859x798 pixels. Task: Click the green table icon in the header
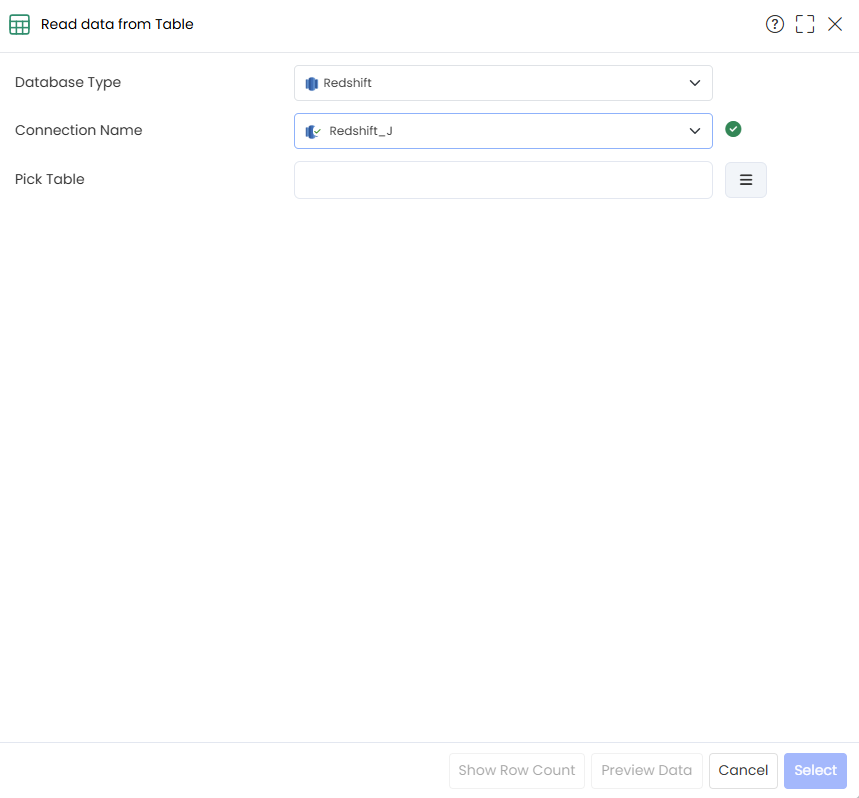(x=20, y=25)
